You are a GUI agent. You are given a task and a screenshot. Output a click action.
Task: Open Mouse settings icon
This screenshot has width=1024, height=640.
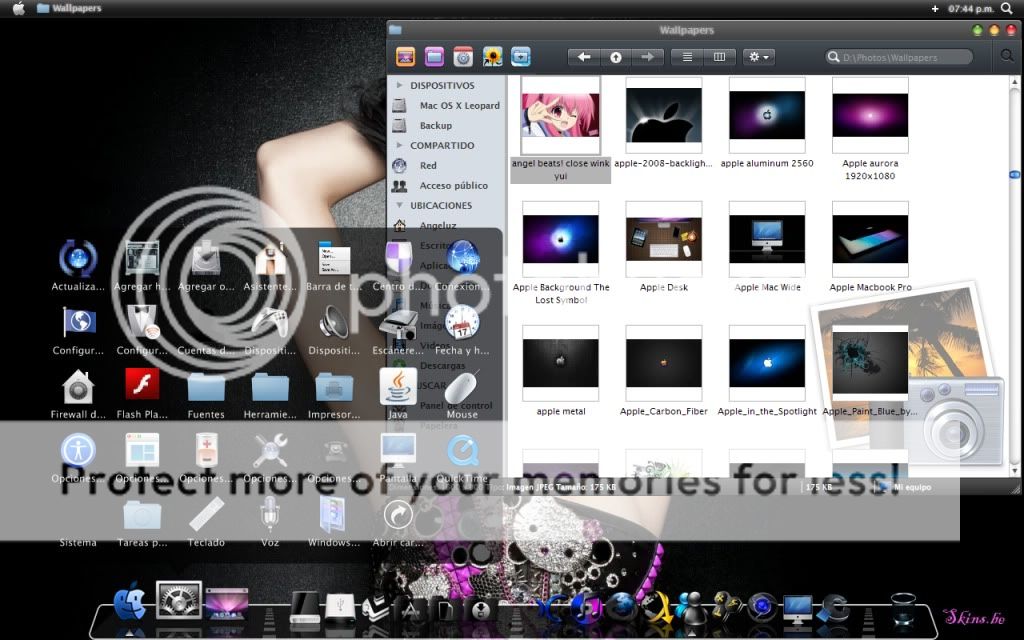pyautogui.click(x=462, y=387)
